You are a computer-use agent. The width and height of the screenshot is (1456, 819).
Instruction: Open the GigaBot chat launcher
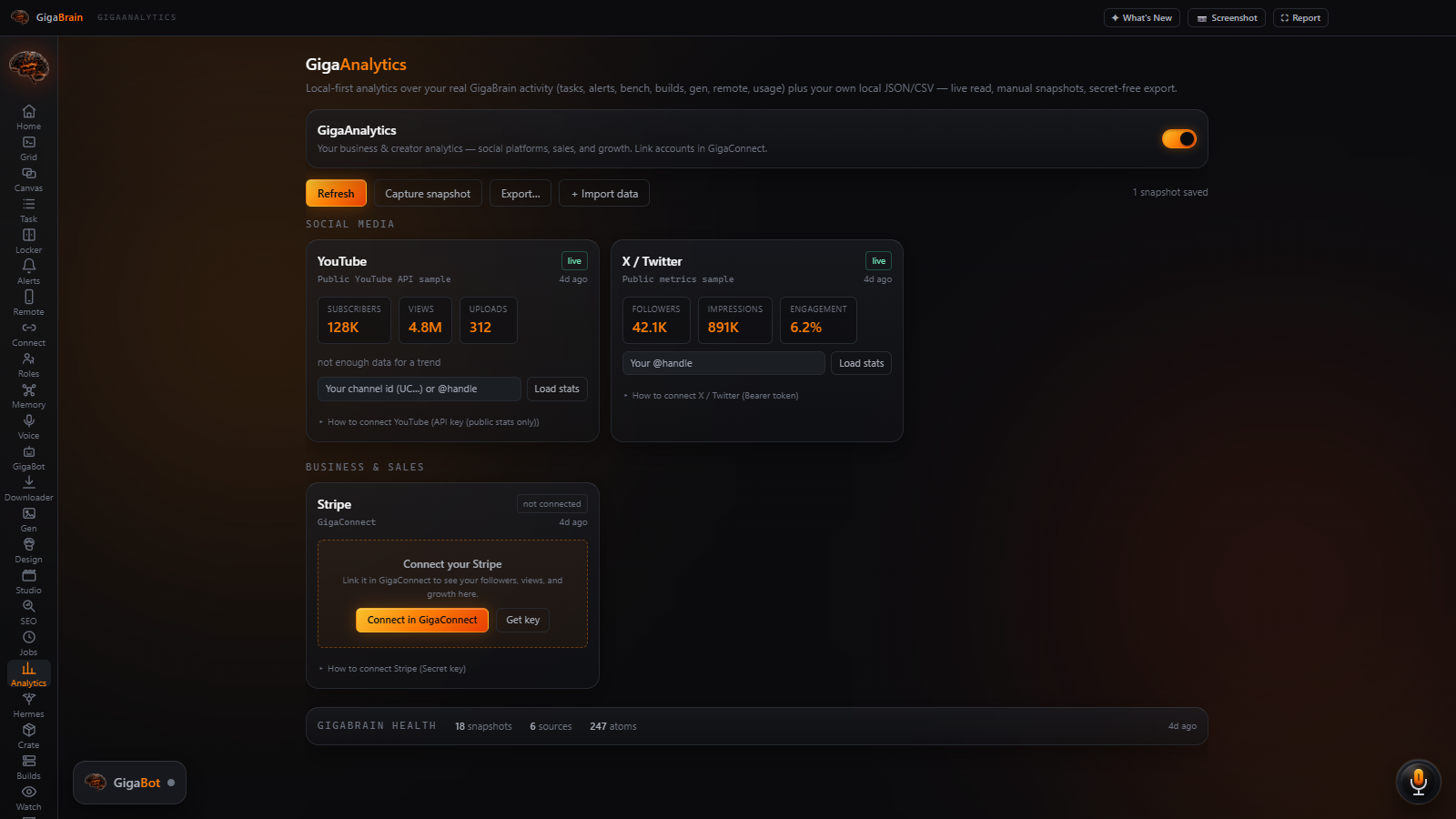pyautogui.click(x=129, y=783)
